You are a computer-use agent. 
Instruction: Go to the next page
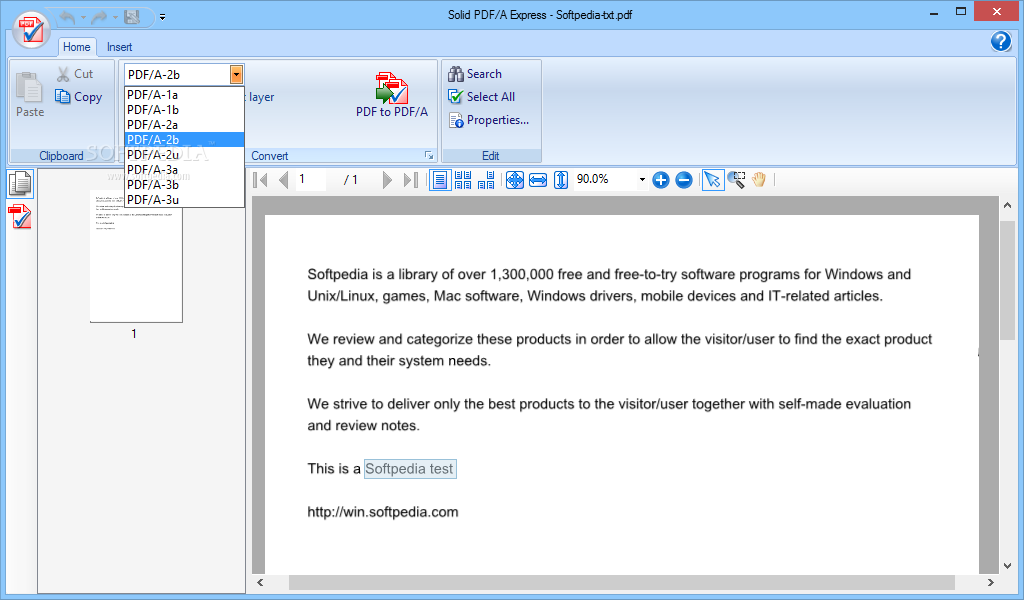387,180
